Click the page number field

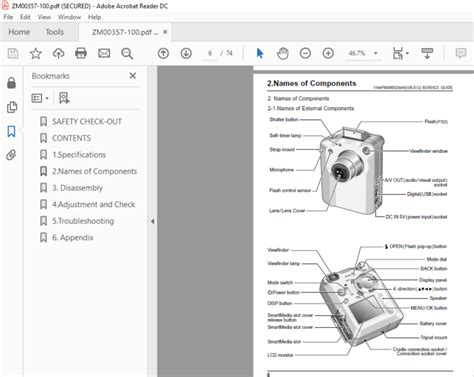tap(210, 53)
